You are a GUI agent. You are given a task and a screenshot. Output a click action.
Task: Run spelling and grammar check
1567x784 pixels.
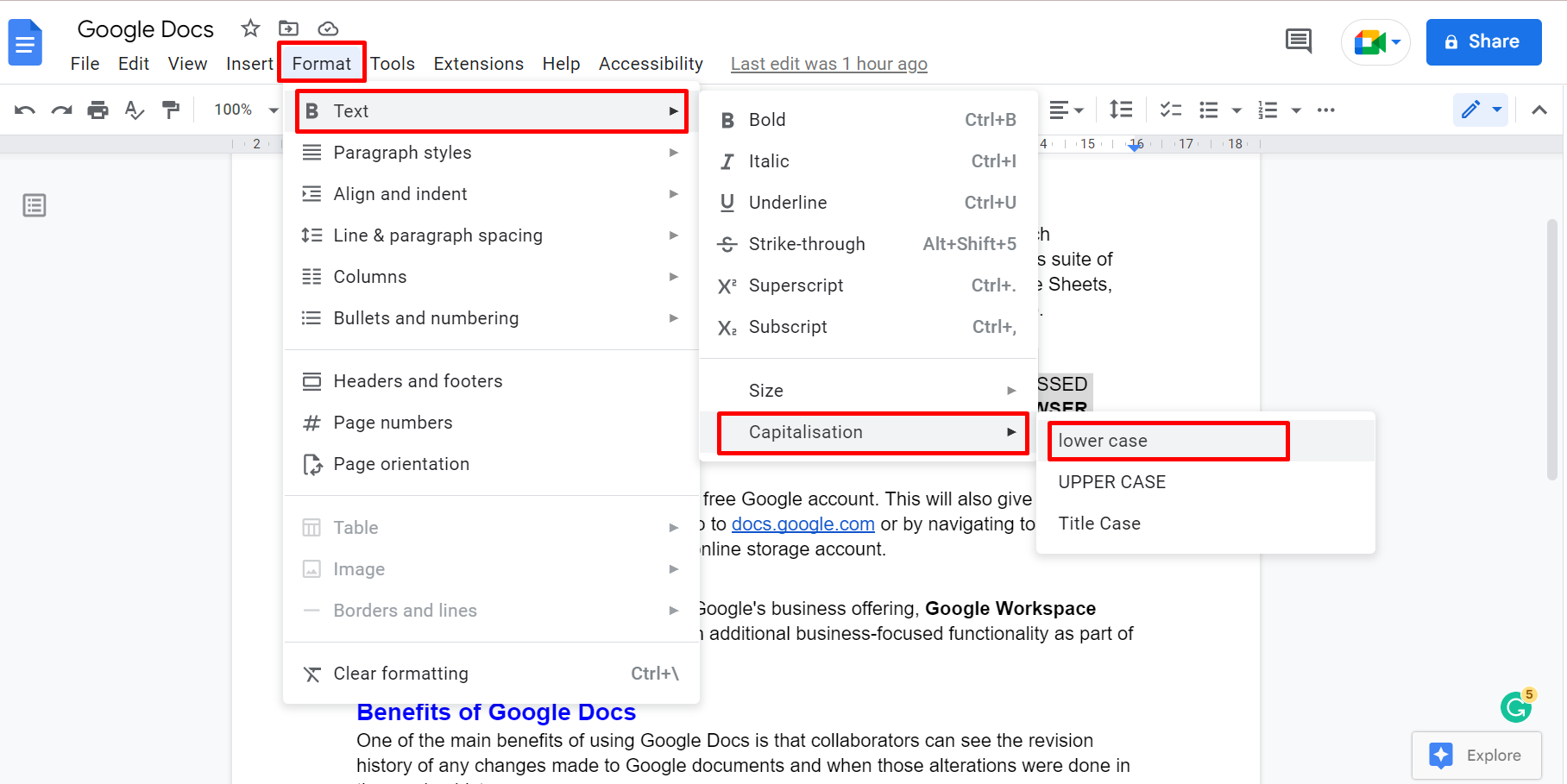click(x=135, y=110)
